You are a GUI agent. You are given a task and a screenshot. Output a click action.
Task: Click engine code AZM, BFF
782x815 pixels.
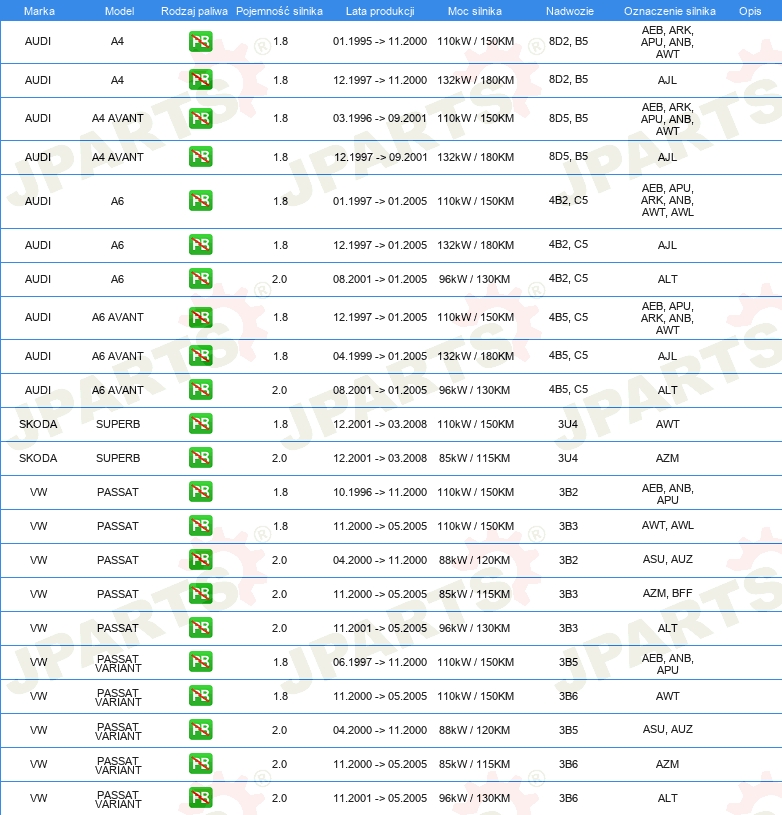click(x=668, y=593)
